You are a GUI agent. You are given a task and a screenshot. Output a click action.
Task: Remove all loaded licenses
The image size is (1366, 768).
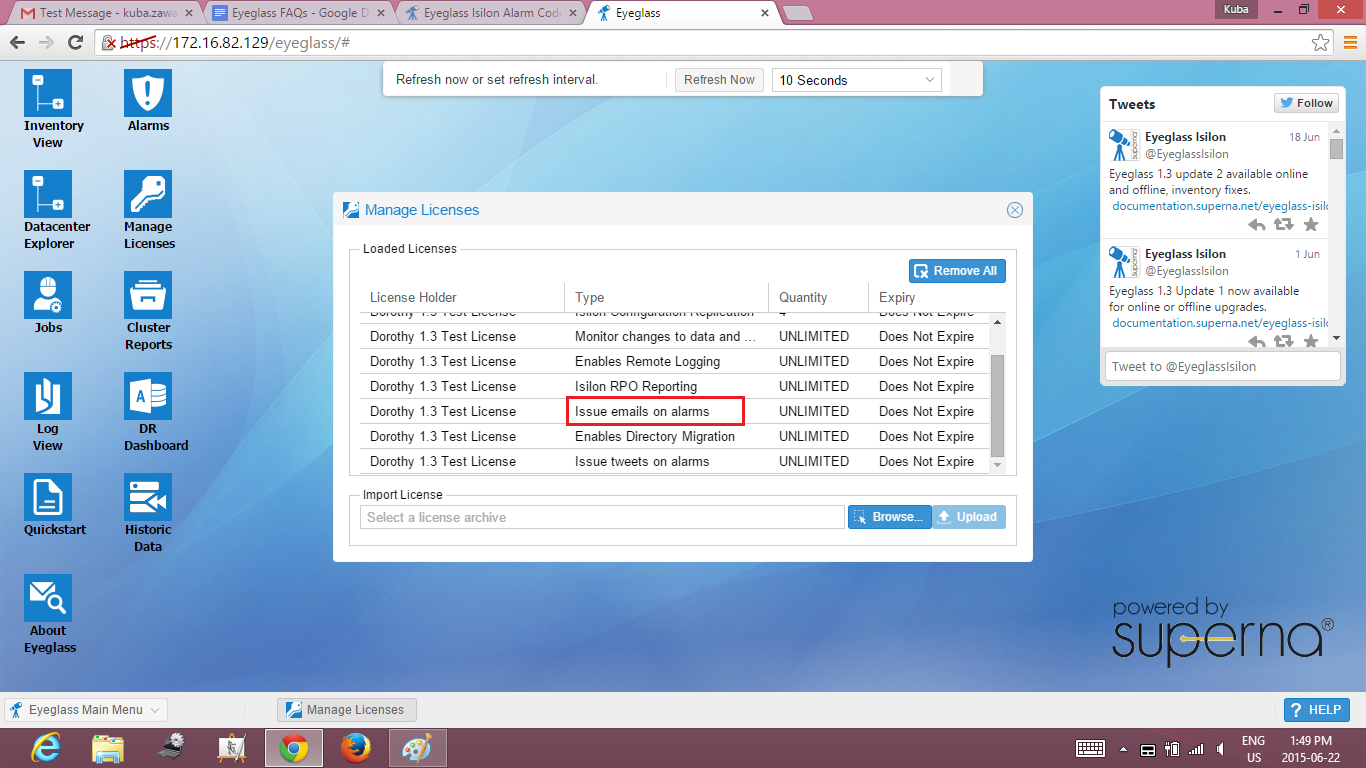pyautogui.click(x=957, y=271)
